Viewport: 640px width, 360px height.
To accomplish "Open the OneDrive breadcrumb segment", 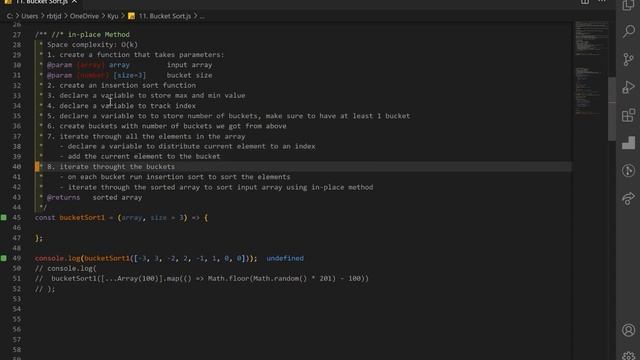I will (x=84, y=16).
